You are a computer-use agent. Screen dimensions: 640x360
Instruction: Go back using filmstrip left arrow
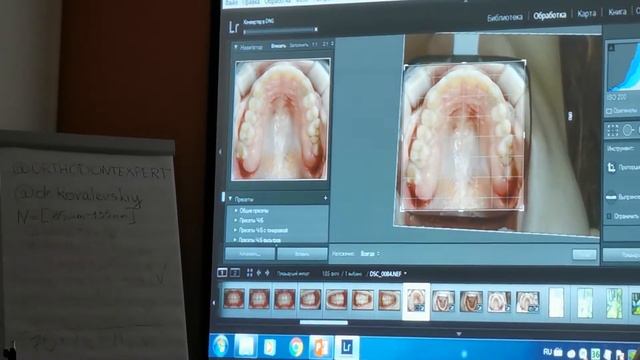click(x=258, y=273)
